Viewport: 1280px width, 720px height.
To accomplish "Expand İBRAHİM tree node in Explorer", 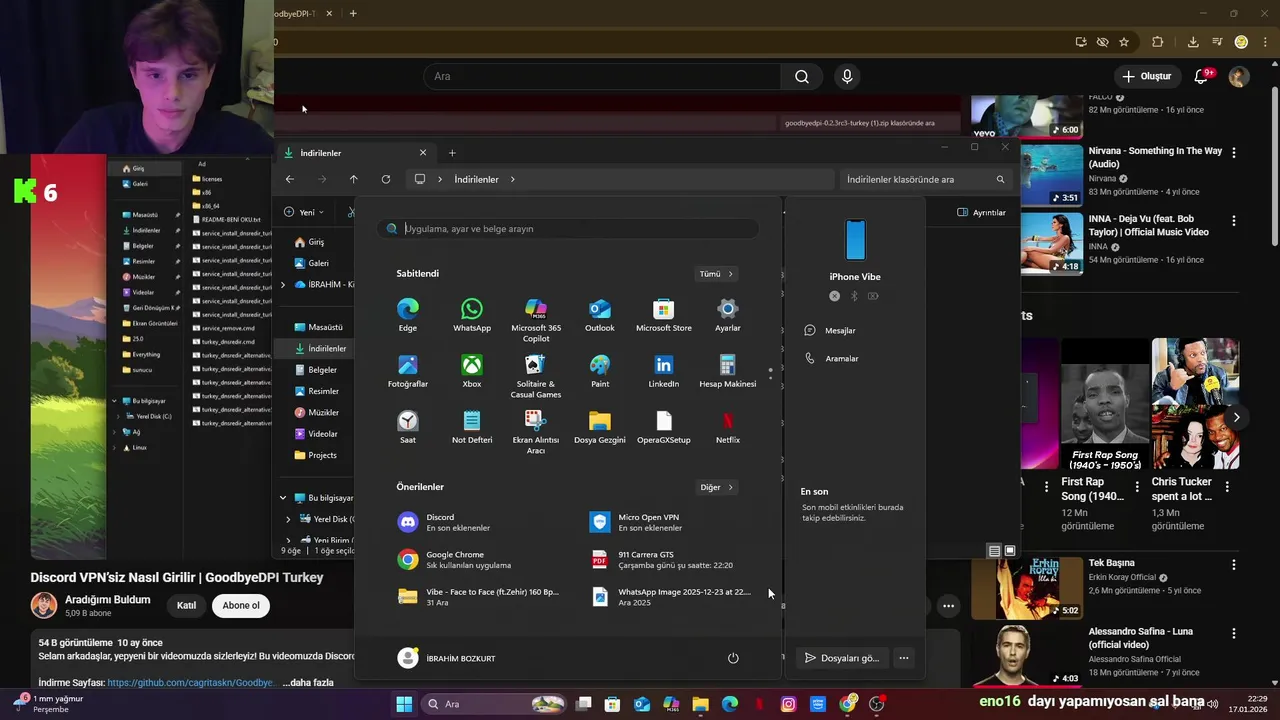I will coord(283,284).
